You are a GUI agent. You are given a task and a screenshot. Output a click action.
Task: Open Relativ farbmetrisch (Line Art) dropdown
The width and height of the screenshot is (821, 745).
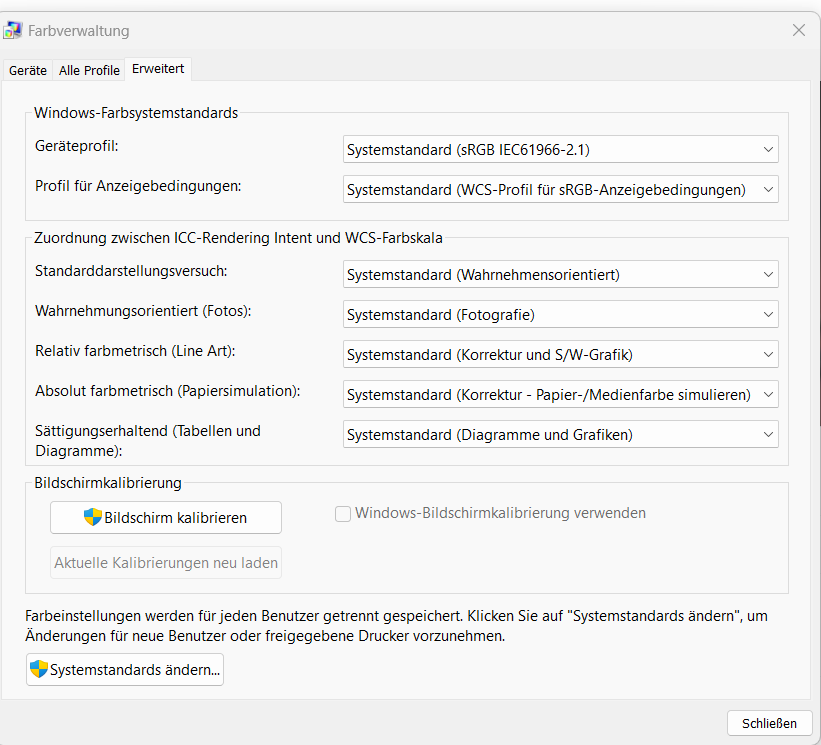560,354
